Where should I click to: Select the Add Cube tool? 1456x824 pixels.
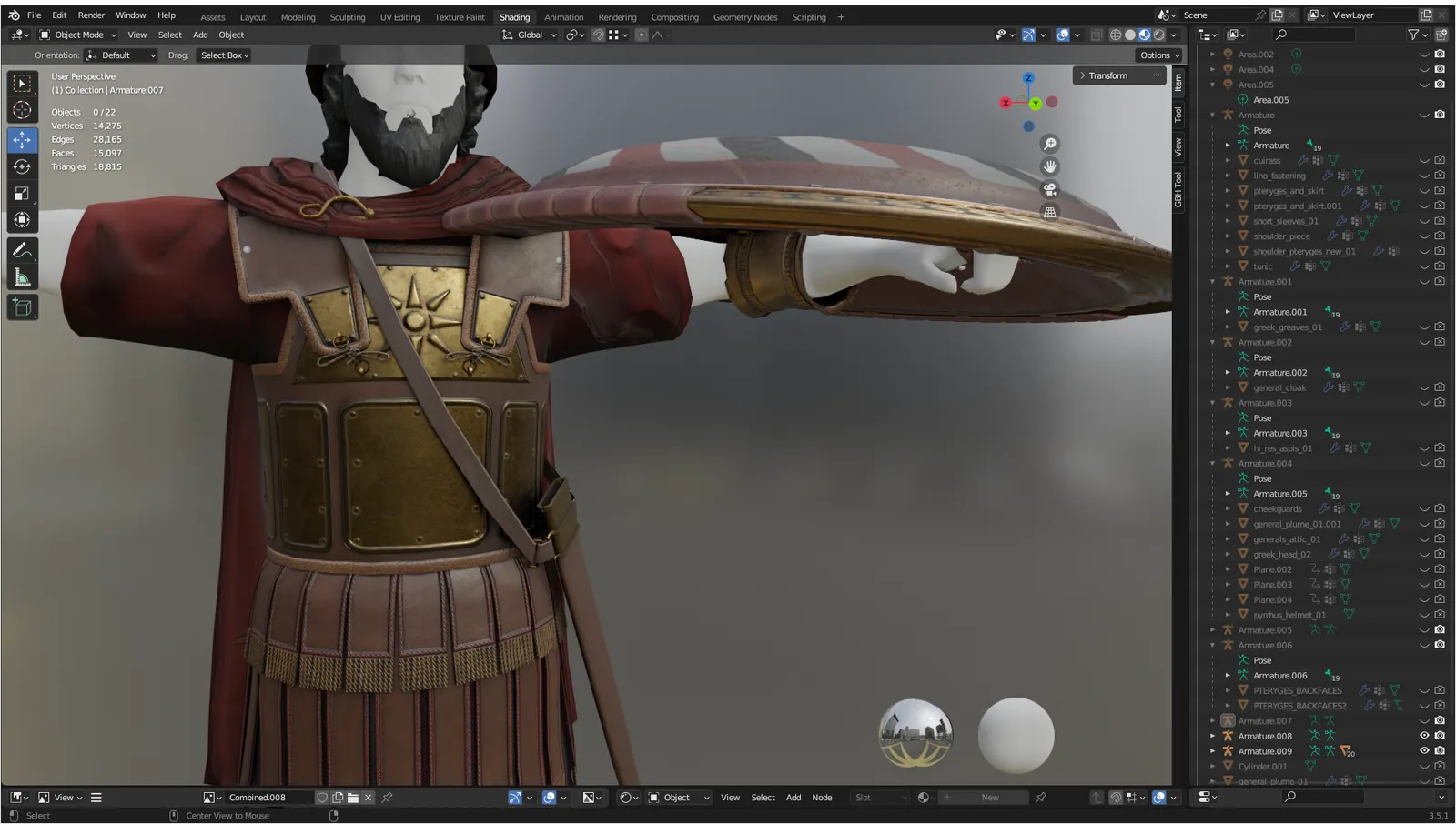[x=22, y=307]
